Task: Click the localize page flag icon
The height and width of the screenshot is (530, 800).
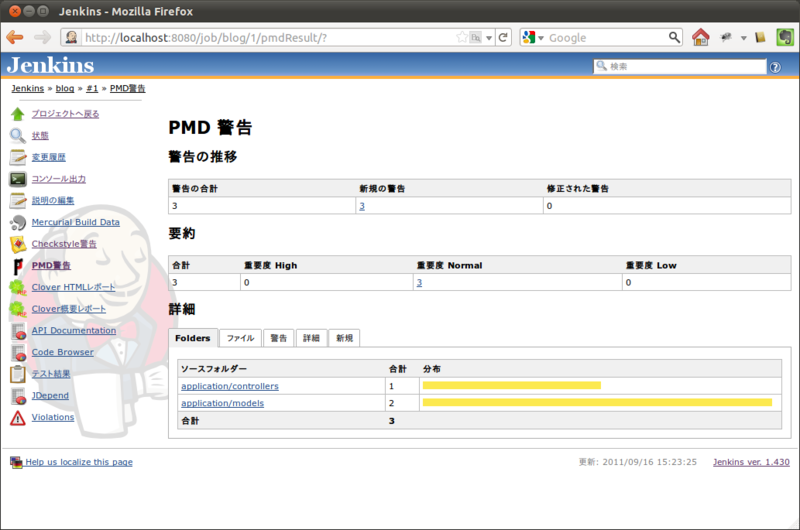Action: click(x=16, y=462)
